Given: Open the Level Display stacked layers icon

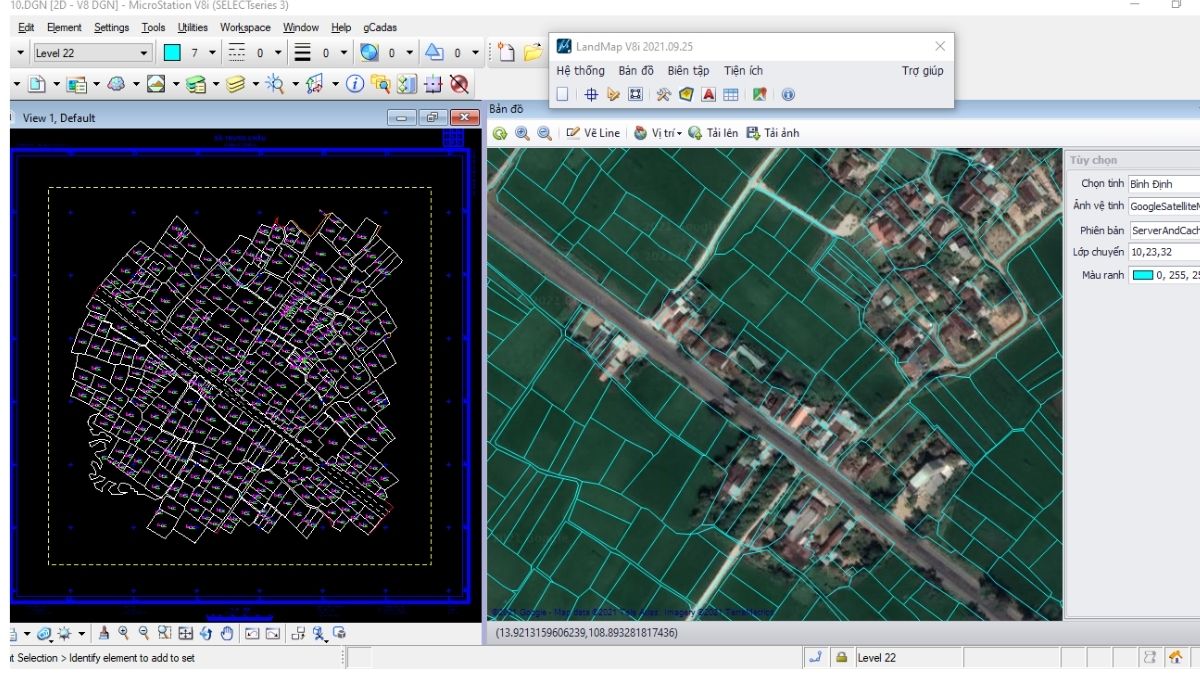Looking at the screenshot, I should pyautogui.click(x=236, y=84).
